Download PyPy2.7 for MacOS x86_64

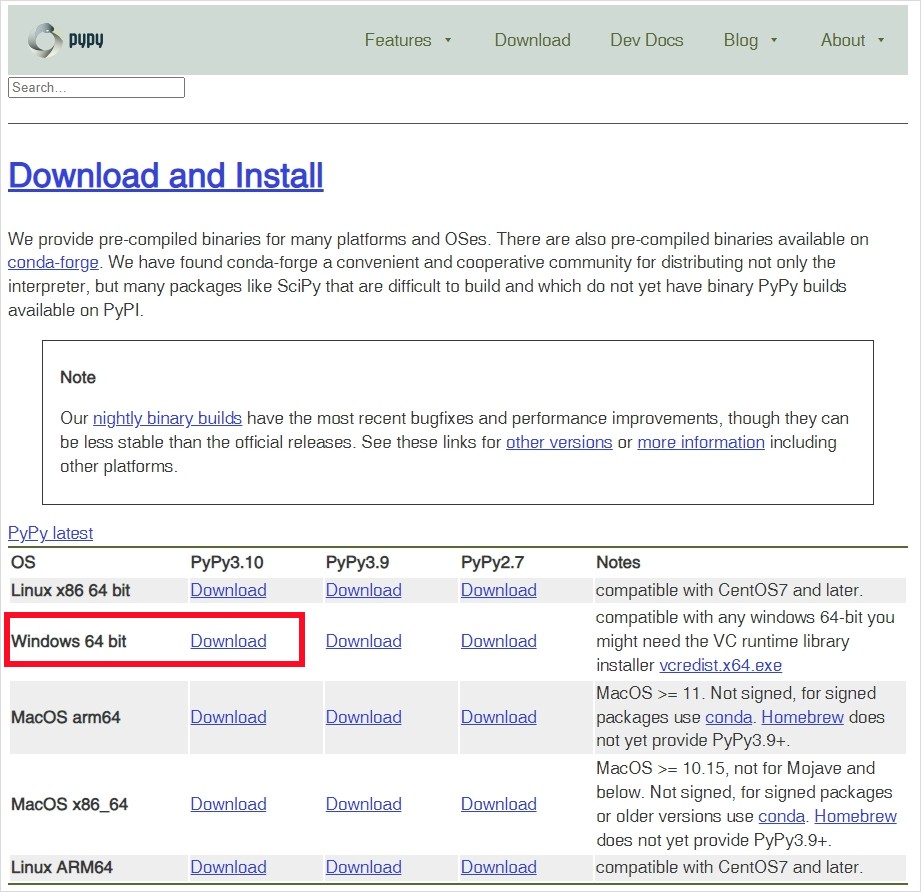point(499,804)
